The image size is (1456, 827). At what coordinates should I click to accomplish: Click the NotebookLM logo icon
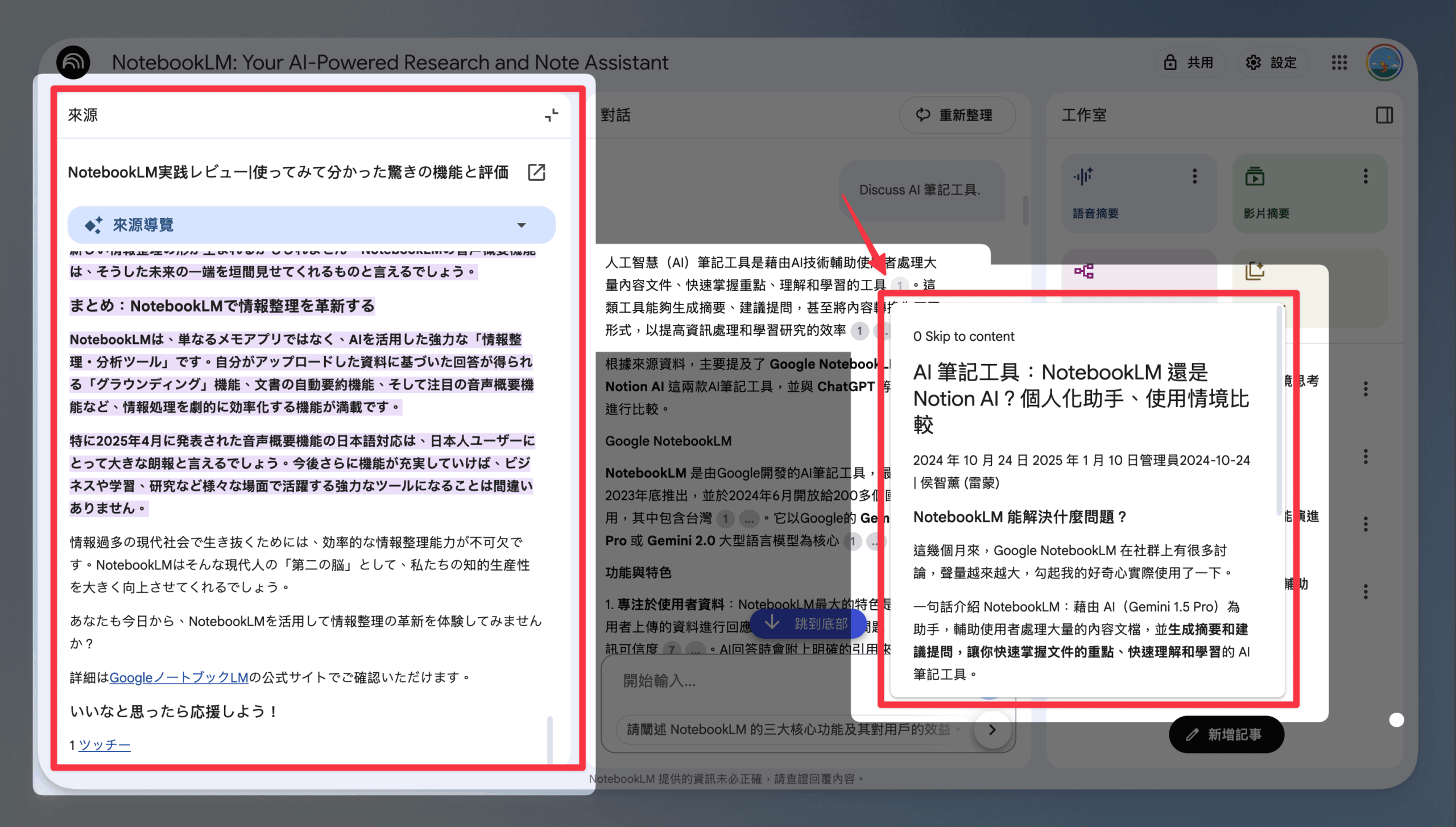coord(73,63)
